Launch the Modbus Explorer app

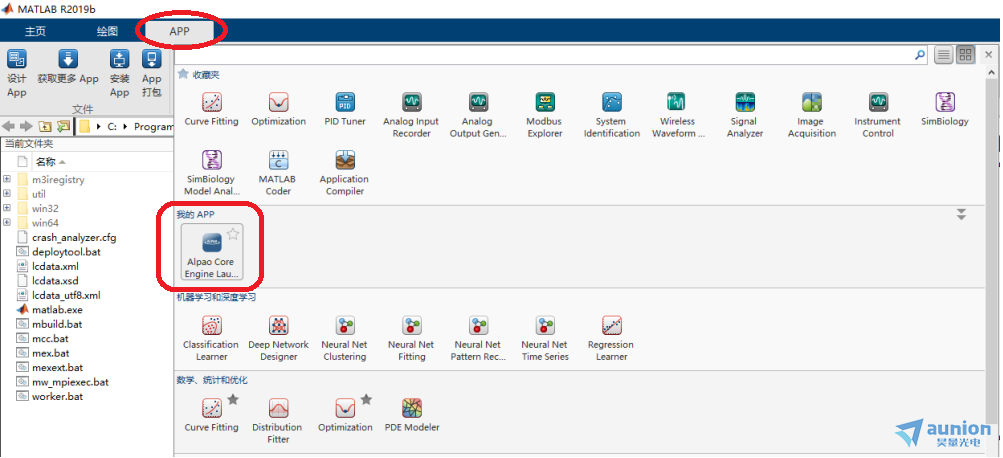[x=544, y=115]
